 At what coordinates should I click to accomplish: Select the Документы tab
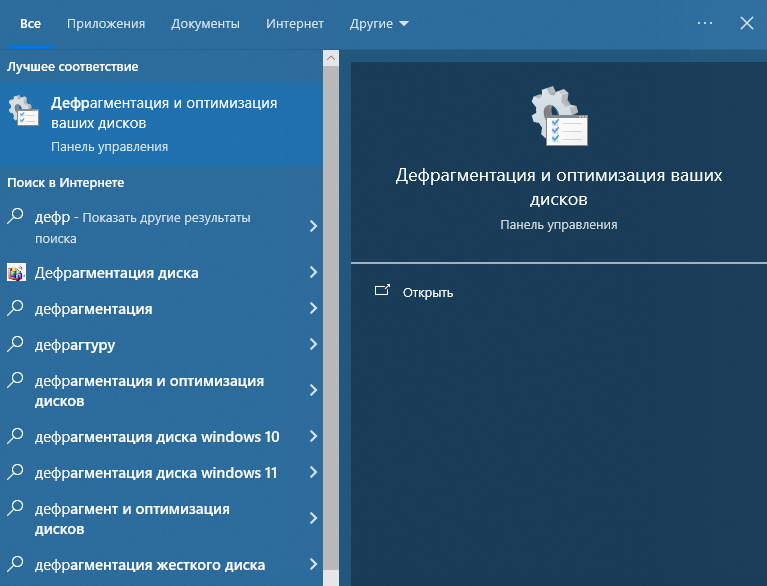(205, 23)
